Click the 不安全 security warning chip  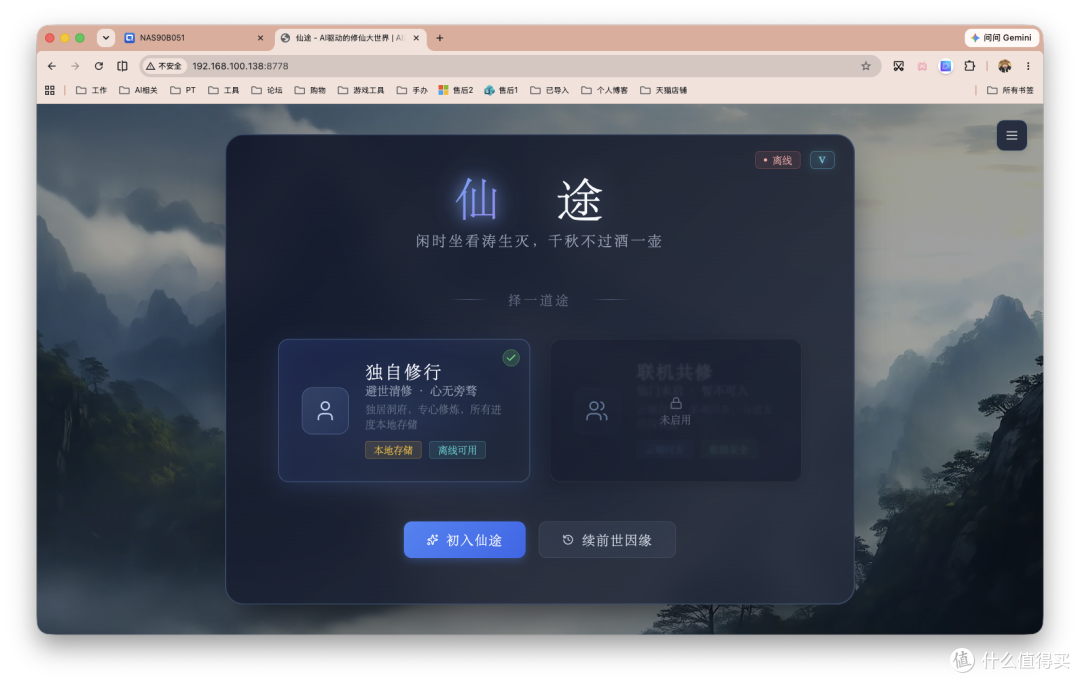tap(164, 66)
